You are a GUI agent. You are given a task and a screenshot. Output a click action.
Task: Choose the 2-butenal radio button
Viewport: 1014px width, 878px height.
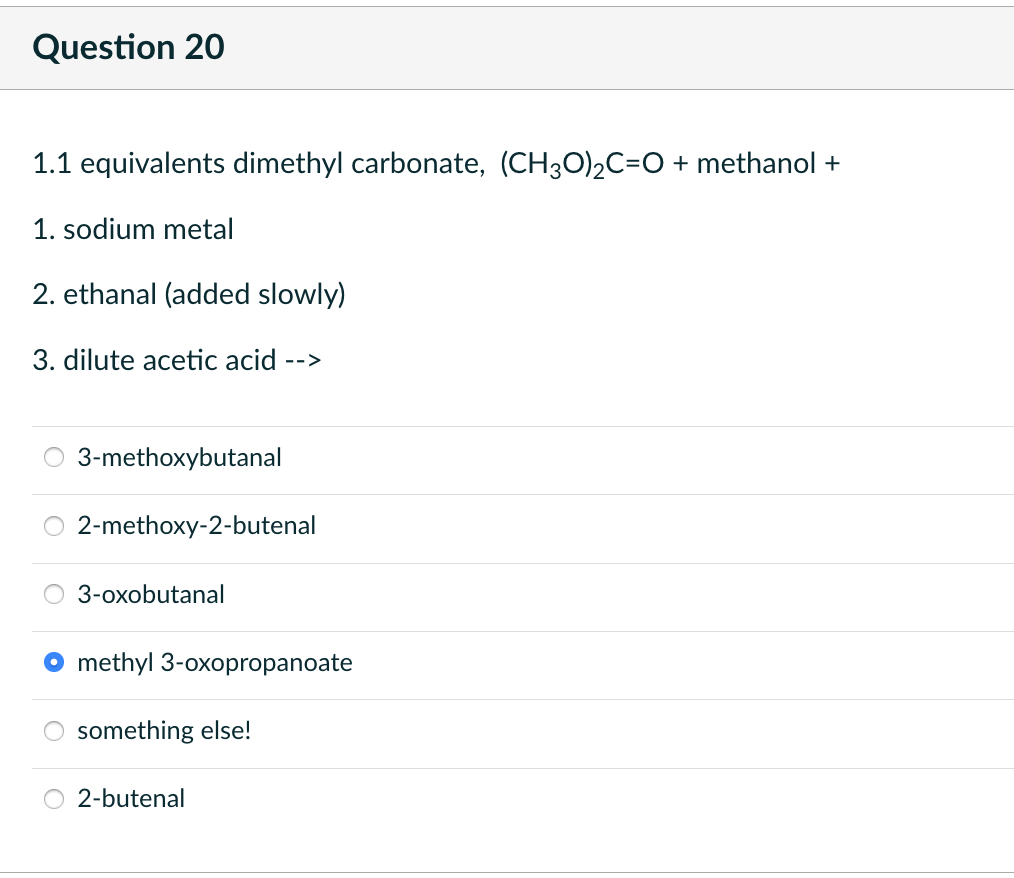(54, 799)
